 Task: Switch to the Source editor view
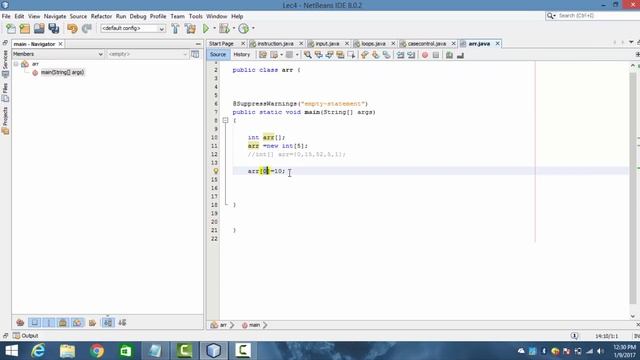[x=218, y=55]
